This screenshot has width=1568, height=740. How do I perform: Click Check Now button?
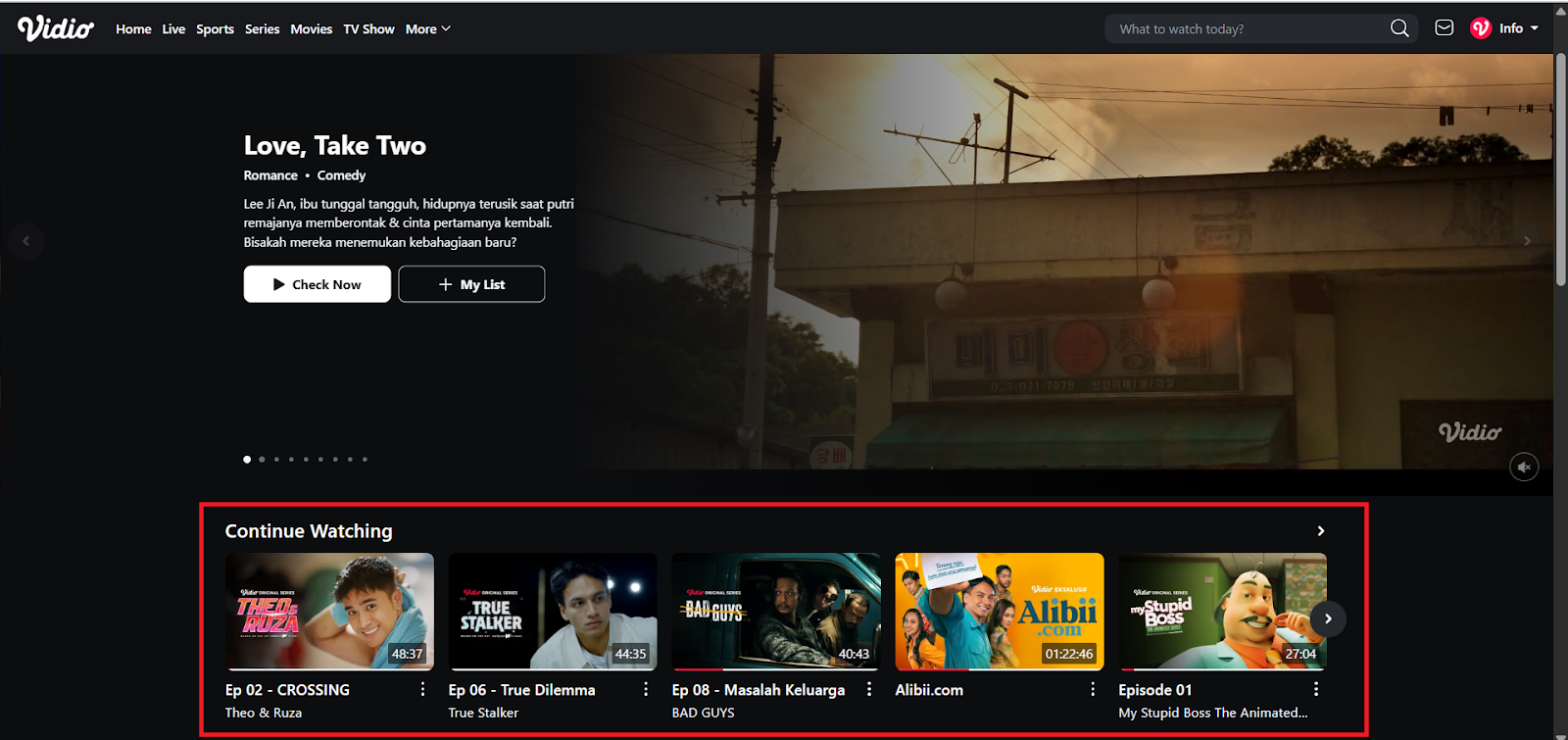click(x=318, y=284)
